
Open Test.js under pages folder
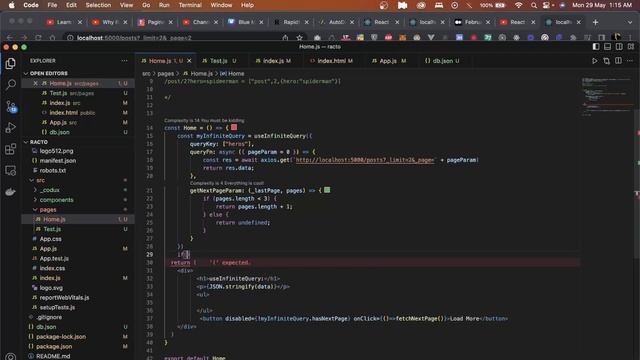pyautogui.click(x=52, y=229)
